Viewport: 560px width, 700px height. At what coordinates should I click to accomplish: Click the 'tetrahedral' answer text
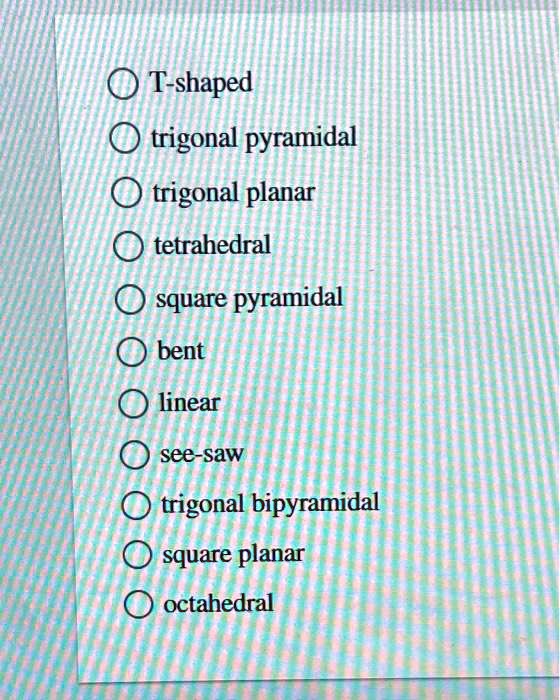(213, 245)
